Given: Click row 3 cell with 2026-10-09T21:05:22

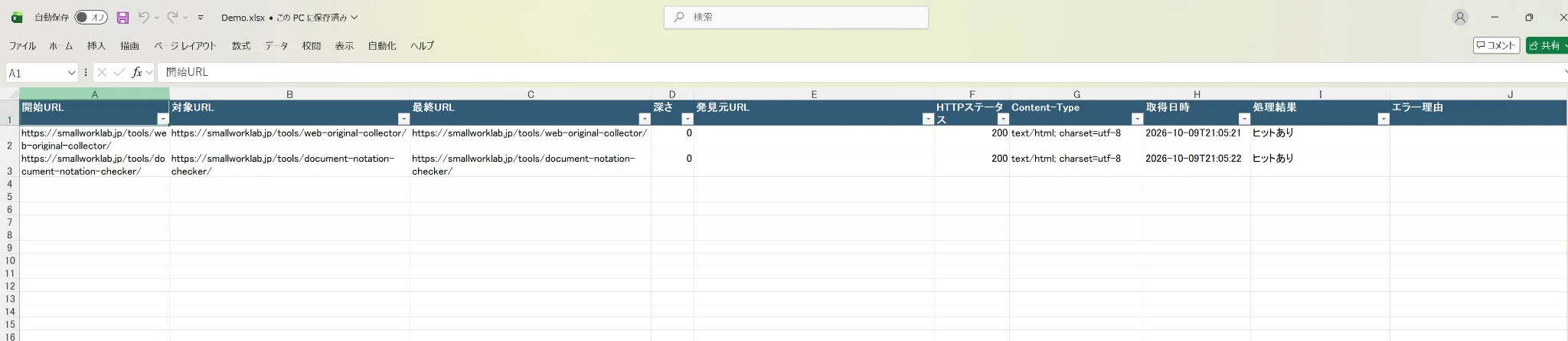Looking at the screenshot, I should coord(1197,164).
